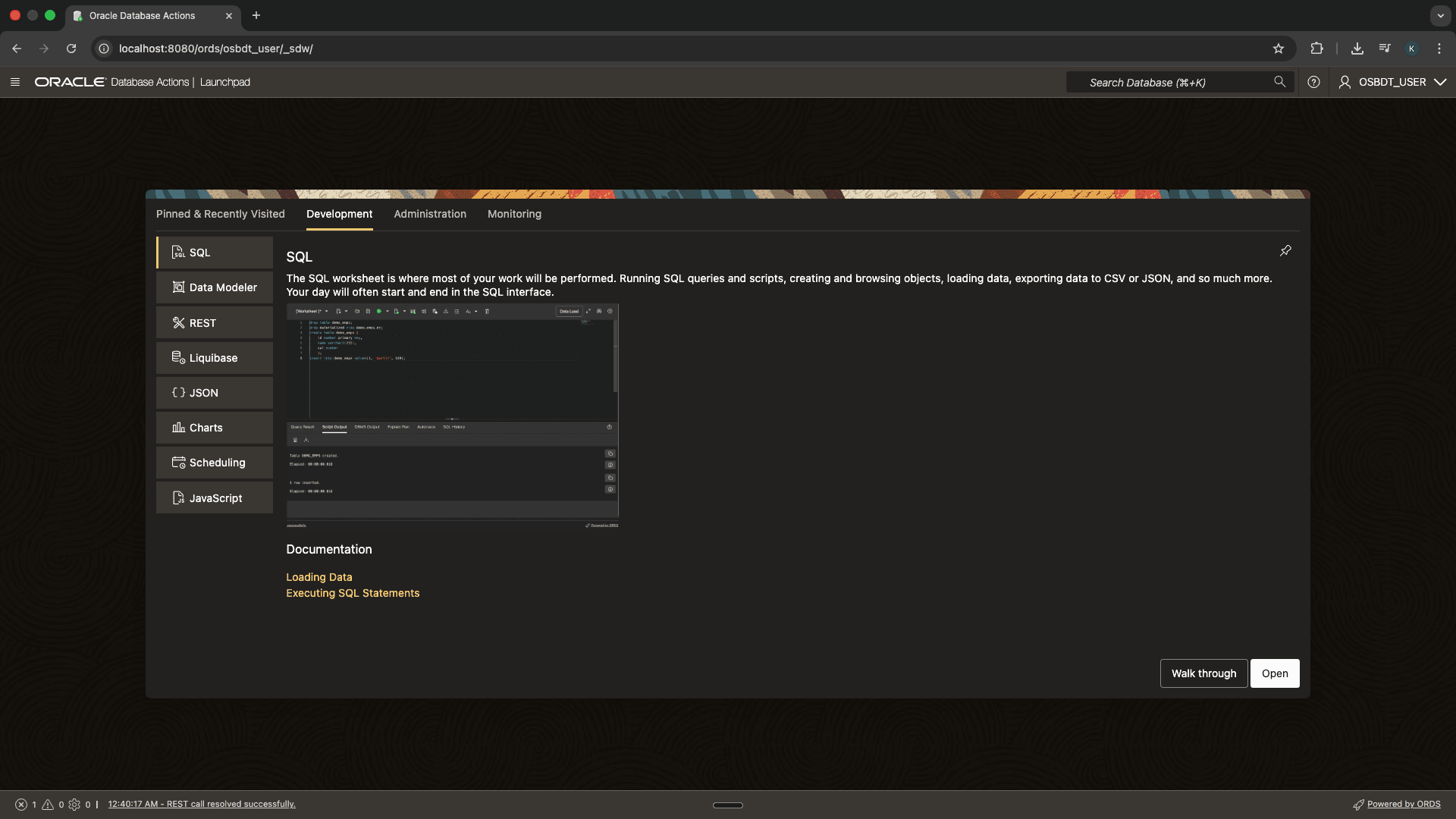1456x819 pixels.
Task: Click the errors icon in status bar
Action: coord(21,805)
